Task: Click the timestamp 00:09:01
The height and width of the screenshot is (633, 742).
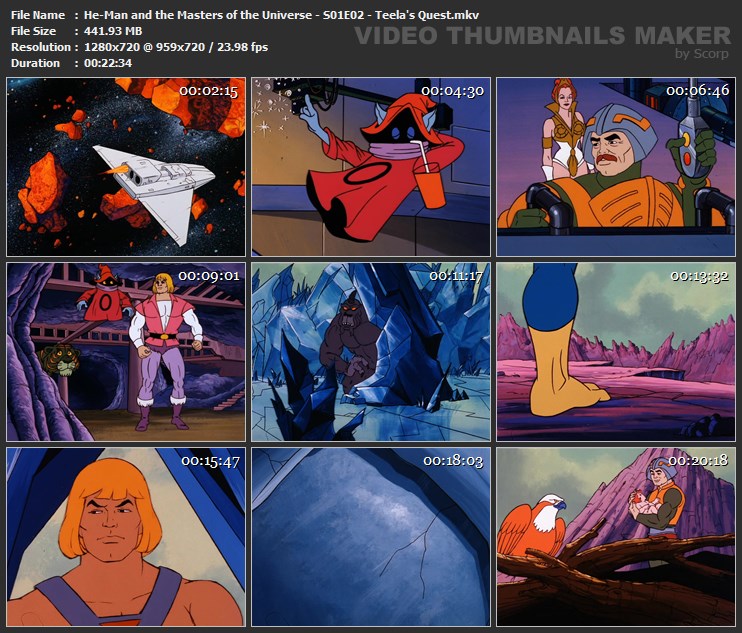Action: (209, 276)
